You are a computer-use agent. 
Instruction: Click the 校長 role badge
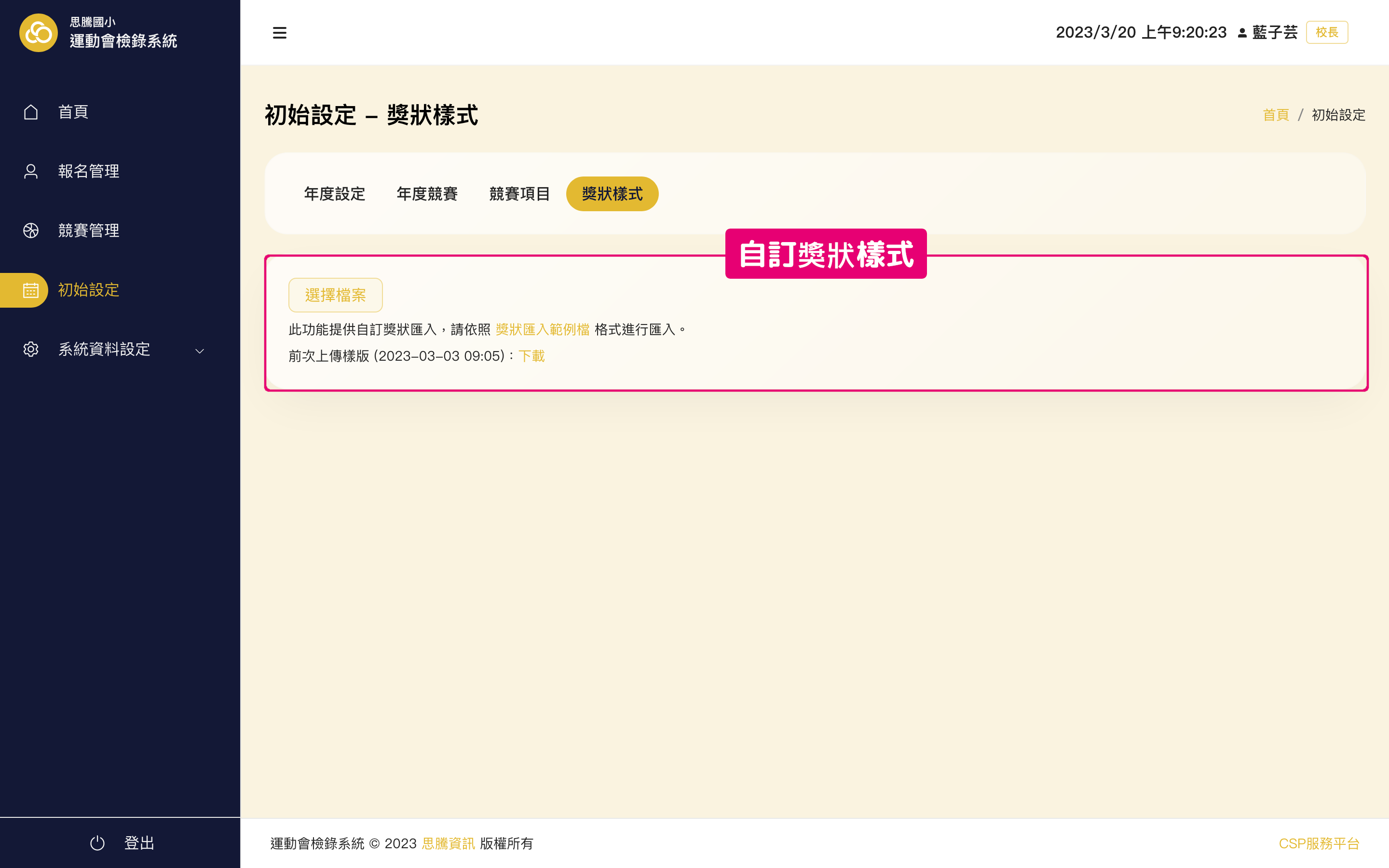[1327, 32]
